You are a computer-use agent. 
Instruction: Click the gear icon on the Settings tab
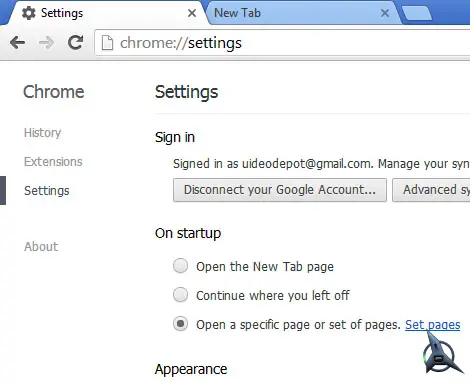29,13
